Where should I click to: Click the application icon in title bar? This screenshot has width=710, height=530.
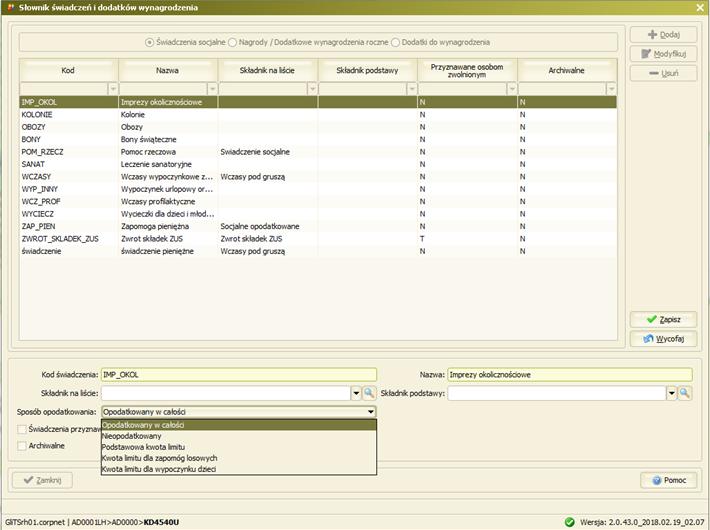pyautogui.click(x=10, y=7)
